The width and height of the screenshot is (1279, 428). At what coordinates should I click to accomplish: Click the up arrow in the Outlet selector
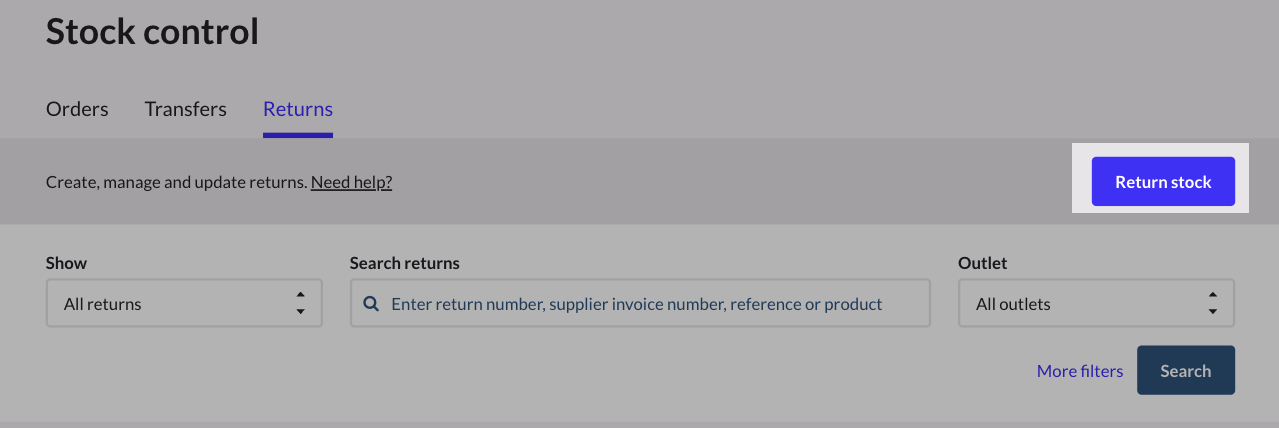click(1212, 296)
